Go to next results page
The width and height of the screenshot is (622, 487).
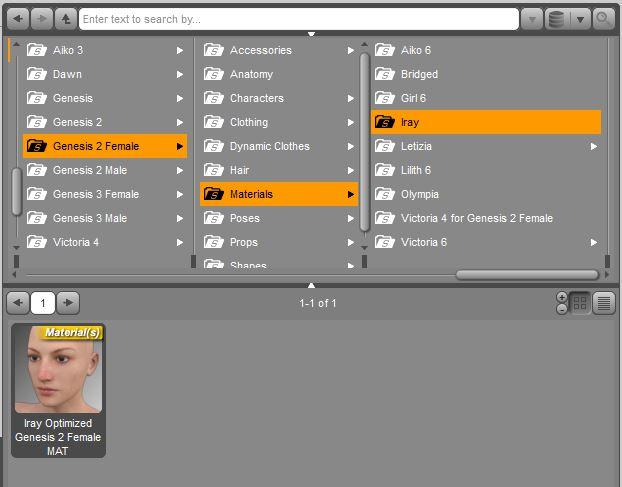(68, 303)
